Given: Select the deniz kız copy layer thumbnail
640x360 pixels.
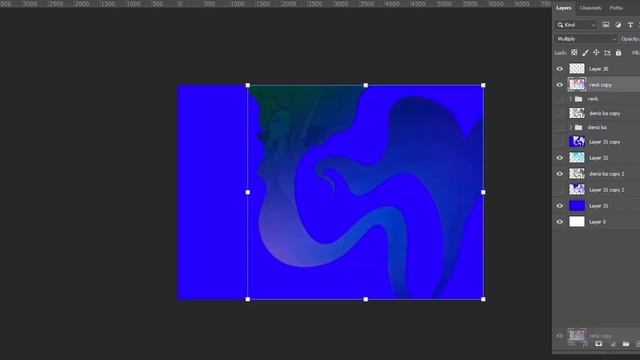Looking at the screenshot, I should [x=577, y=113].
